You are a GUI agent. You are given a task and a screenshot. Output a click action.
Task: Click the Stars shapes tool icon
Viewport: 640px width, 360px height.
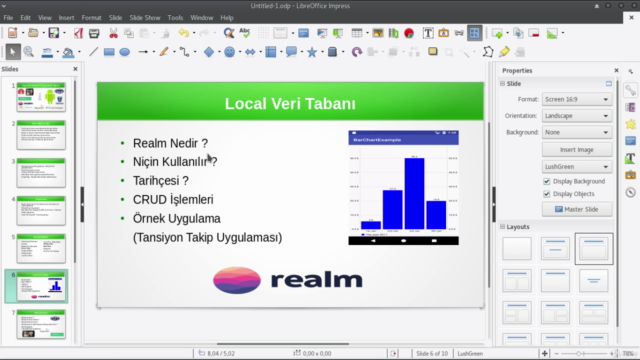(x=312, y=52)
